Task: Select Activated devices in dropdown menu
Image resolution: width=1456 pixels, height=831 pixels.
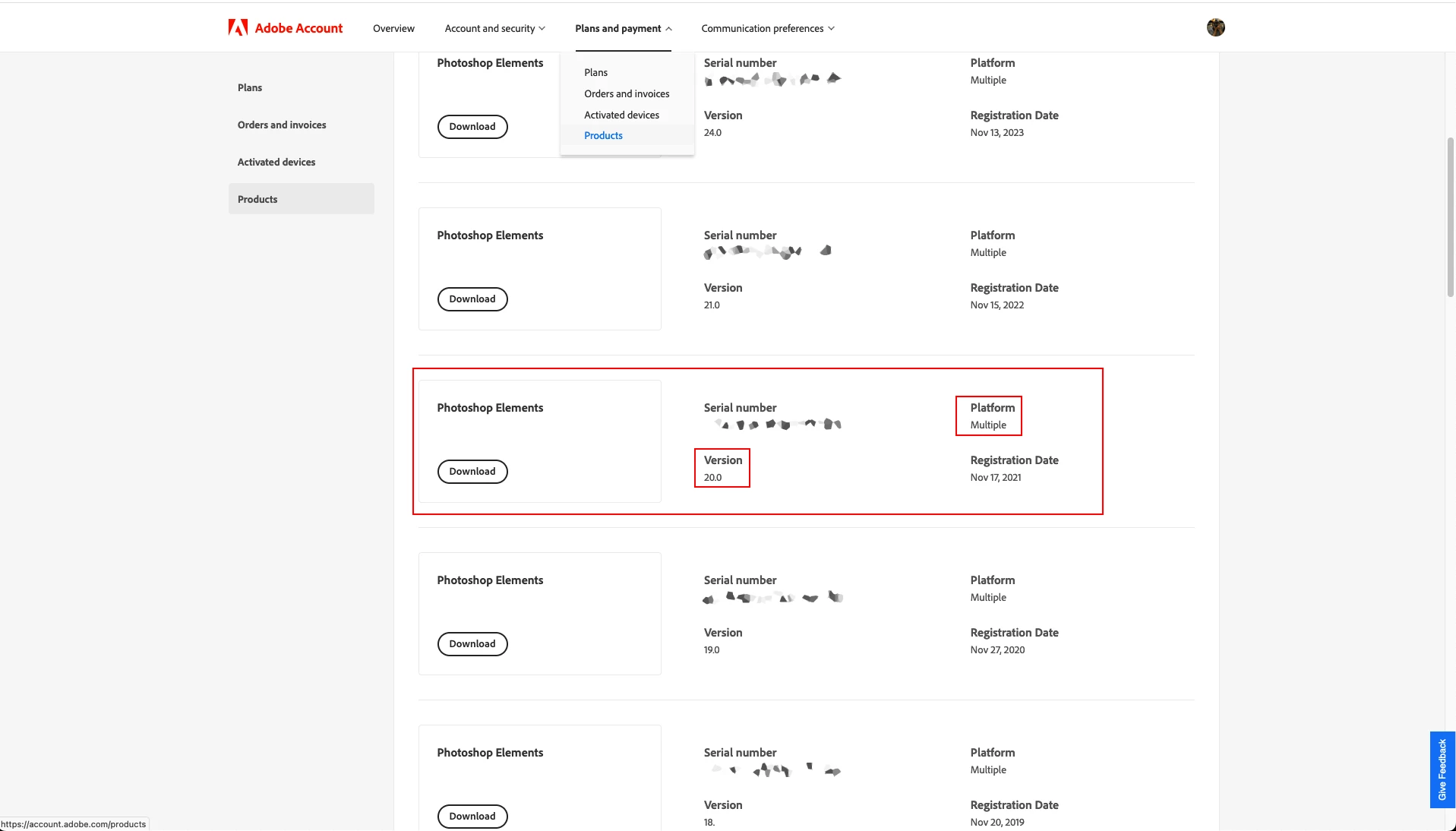Action: click(x=621, y=115)
